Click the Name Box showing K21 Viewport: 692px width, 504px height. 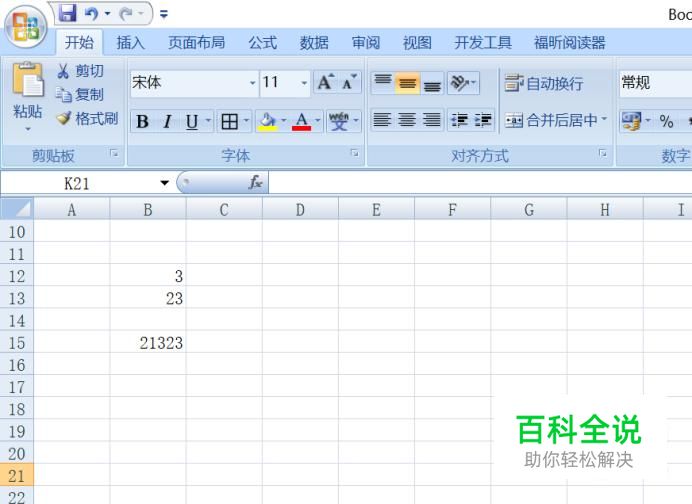[77, 183]
